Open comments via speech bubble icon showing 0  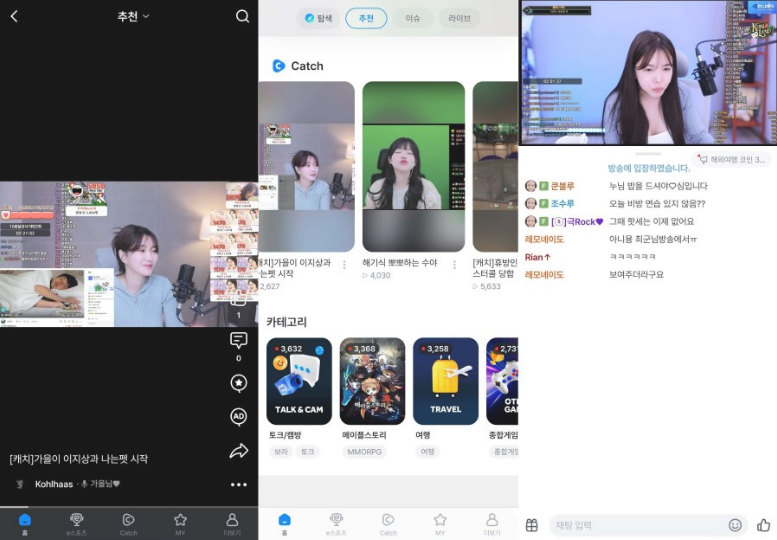click(239, 340)
